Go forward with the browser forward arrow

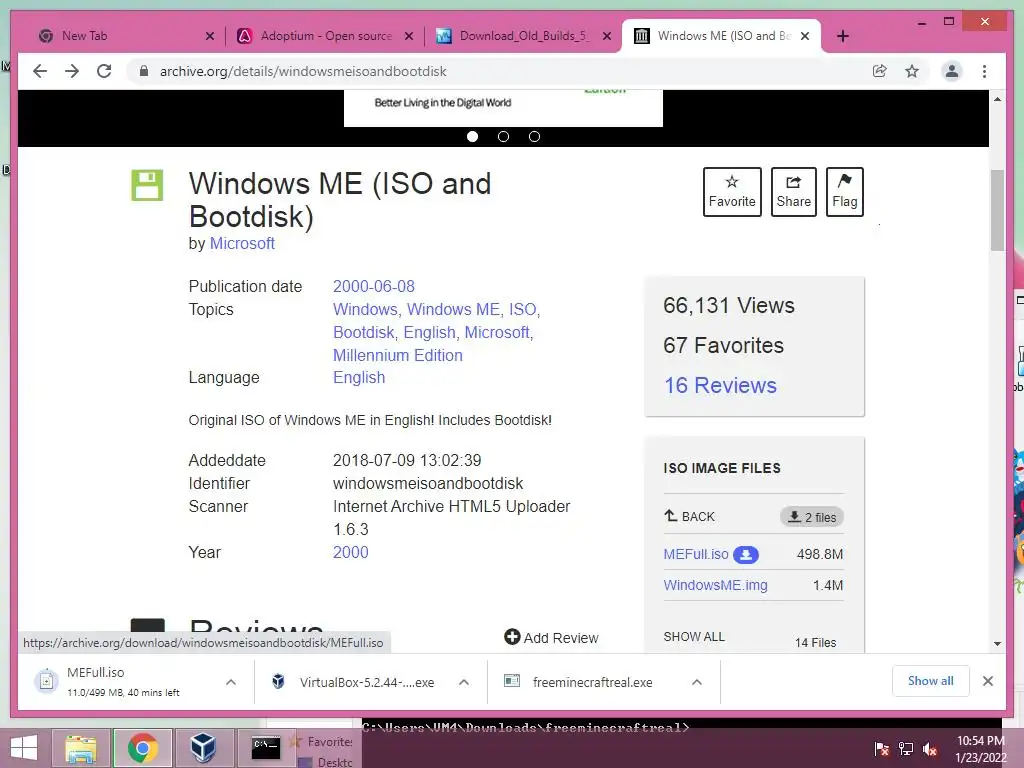(x=72, y=71)
